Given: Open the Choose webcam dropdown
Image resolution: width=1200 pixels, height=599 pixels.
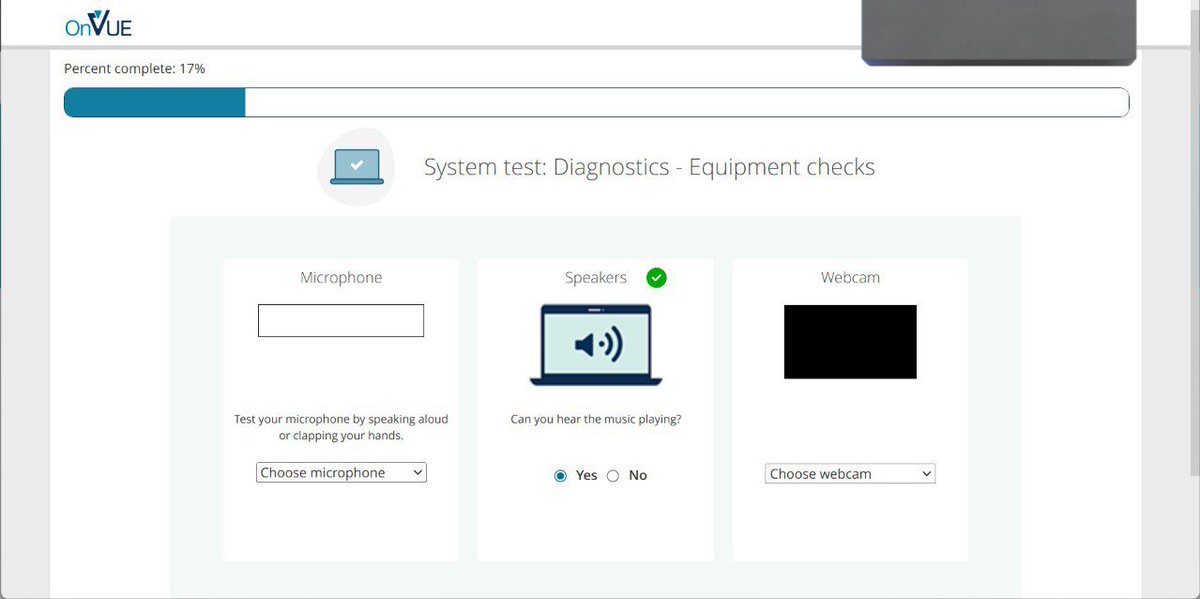Looking at the screenshot, I should pyautogui.click(x=850, y=474).
